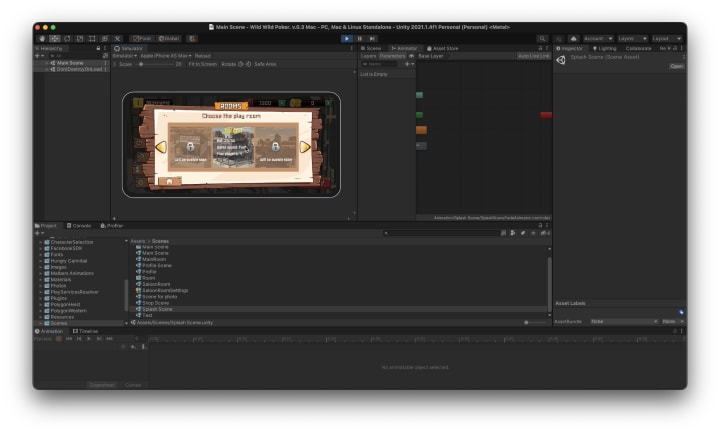Screen dimensions: 720x433
Task: Open the add parameter plus dropdown
Action: (x=409, y=64)
